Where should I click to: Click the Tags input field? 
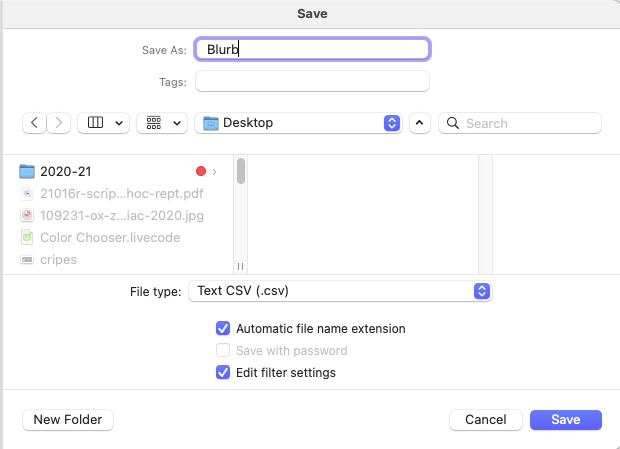[x=312, y=81]
